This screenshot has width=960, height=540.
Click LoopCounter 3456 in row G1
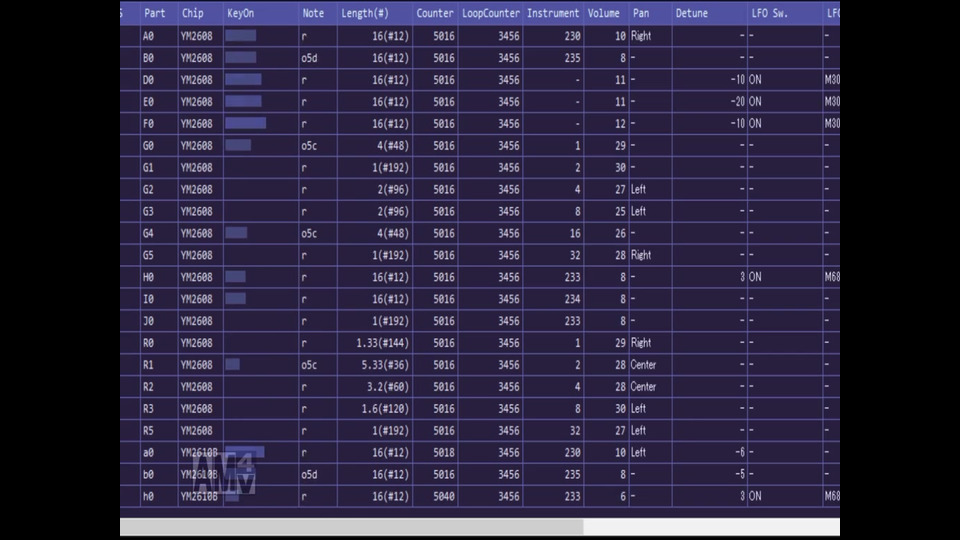click(509, 168)
